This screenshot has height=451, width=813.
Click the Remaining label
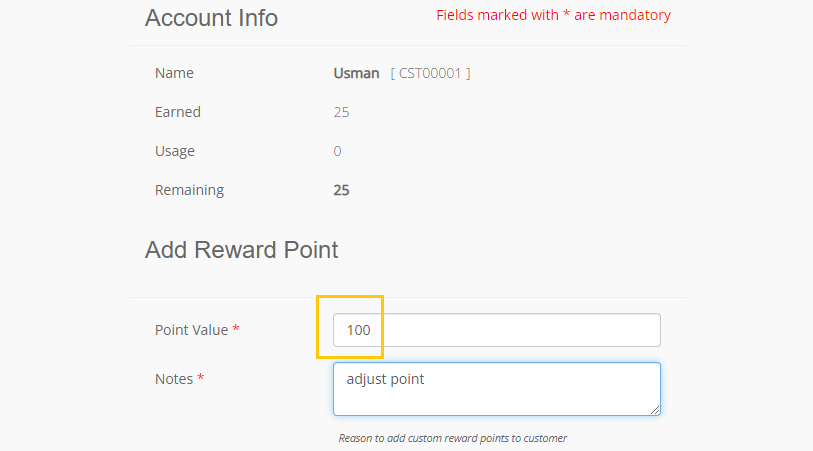tap(189, 190)
